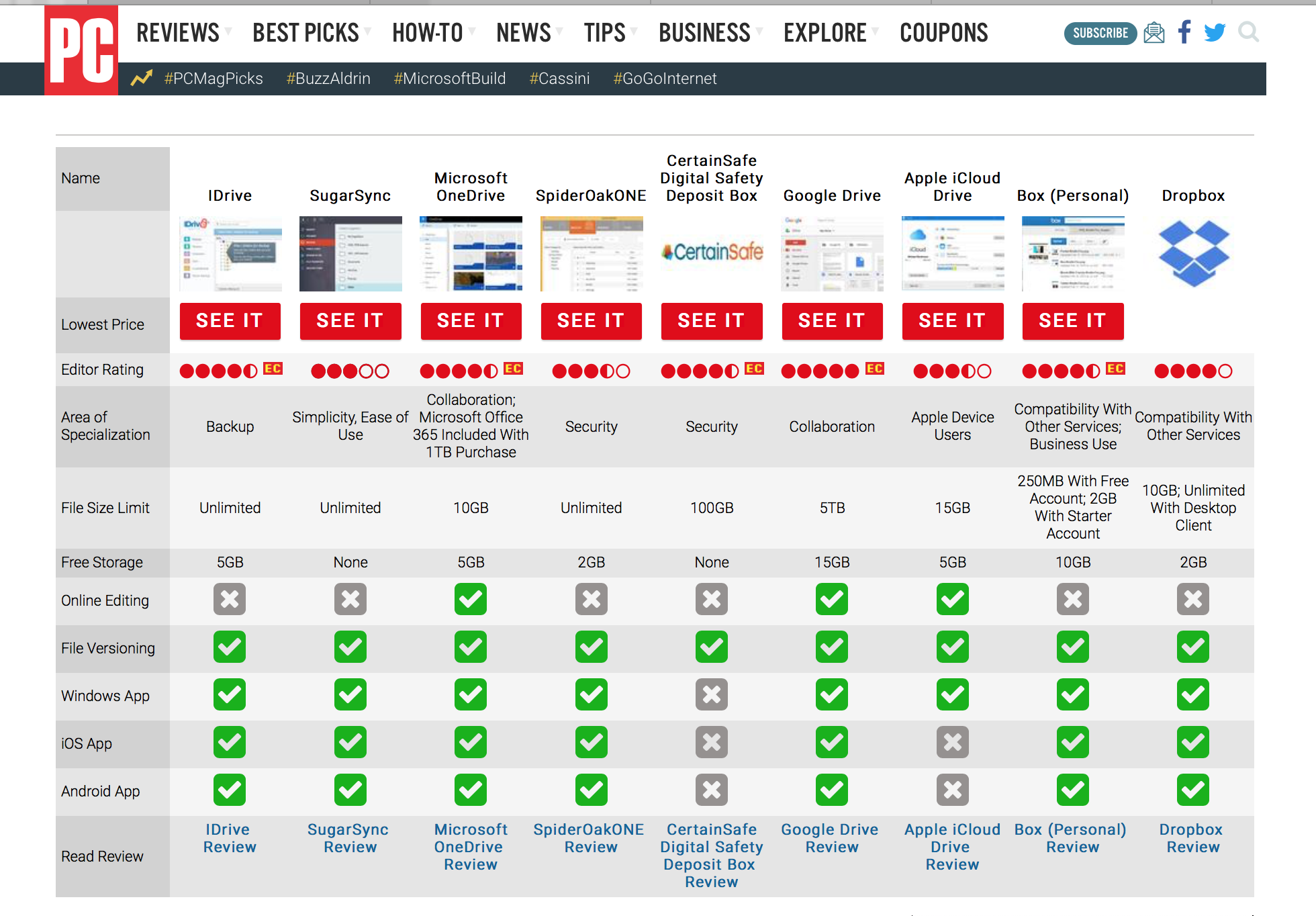Expand the News dropdown arrow

point(559,32)
